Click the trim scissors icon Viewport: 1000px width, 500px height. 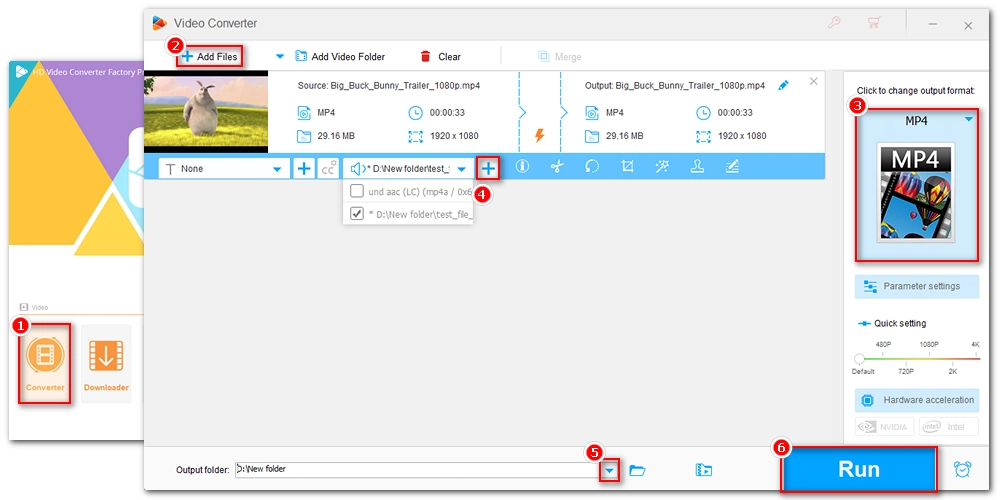[556, 168]
